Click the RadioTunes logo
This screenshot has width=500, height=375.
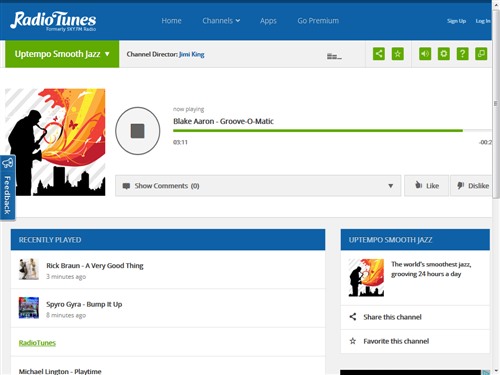click(53, 21)
